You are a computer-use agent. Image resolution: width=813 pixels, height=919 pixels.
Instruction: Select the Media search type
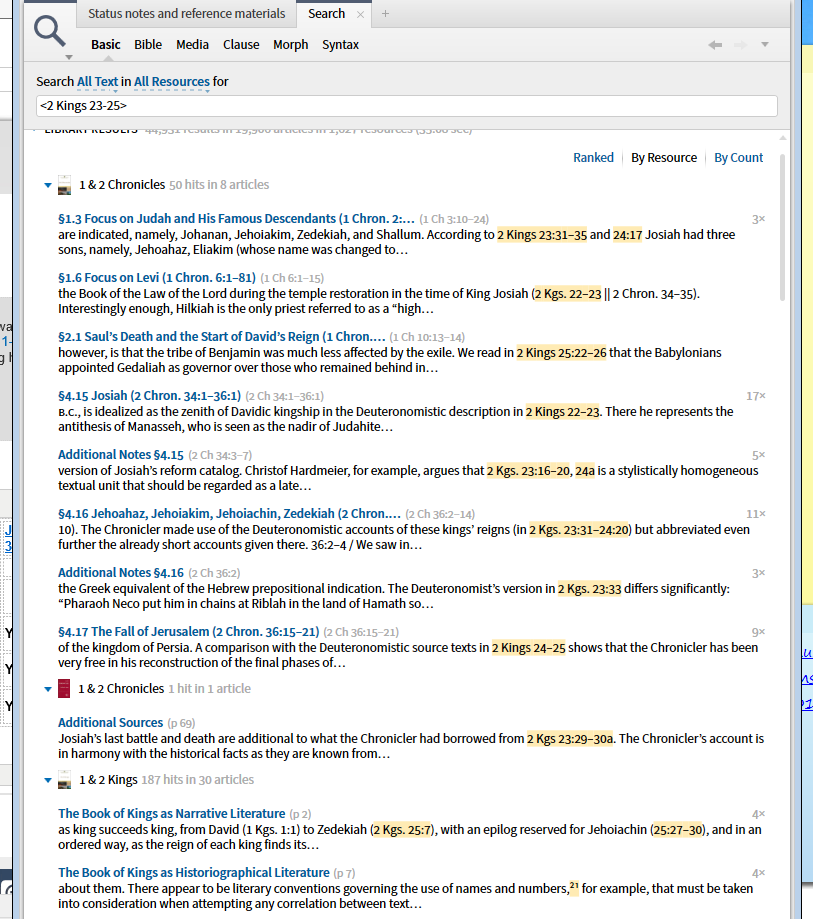[x=192, y=45]
